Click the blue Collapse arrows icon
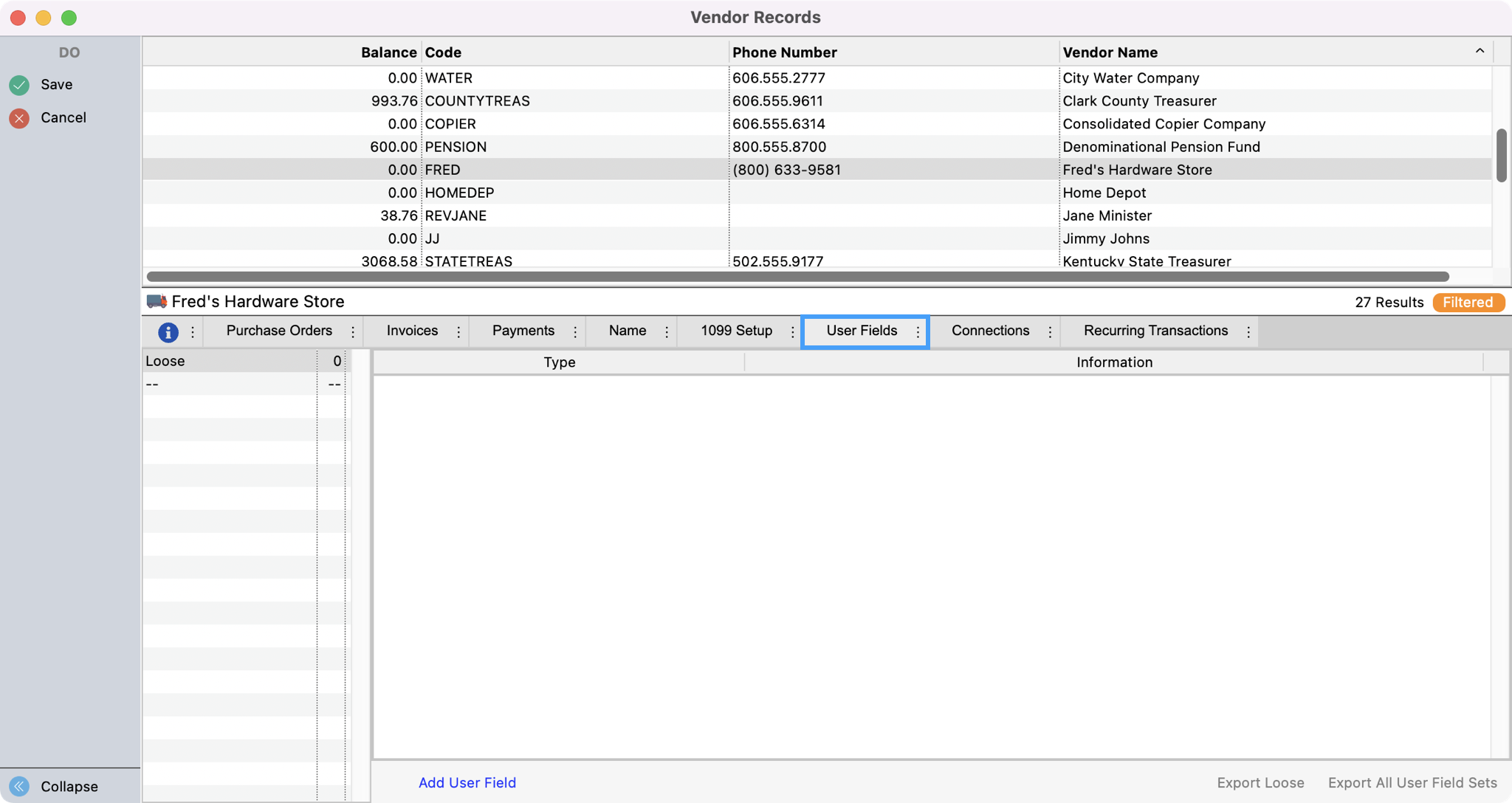This screenshot has width=1512, height=803. [x=19, y=786]
